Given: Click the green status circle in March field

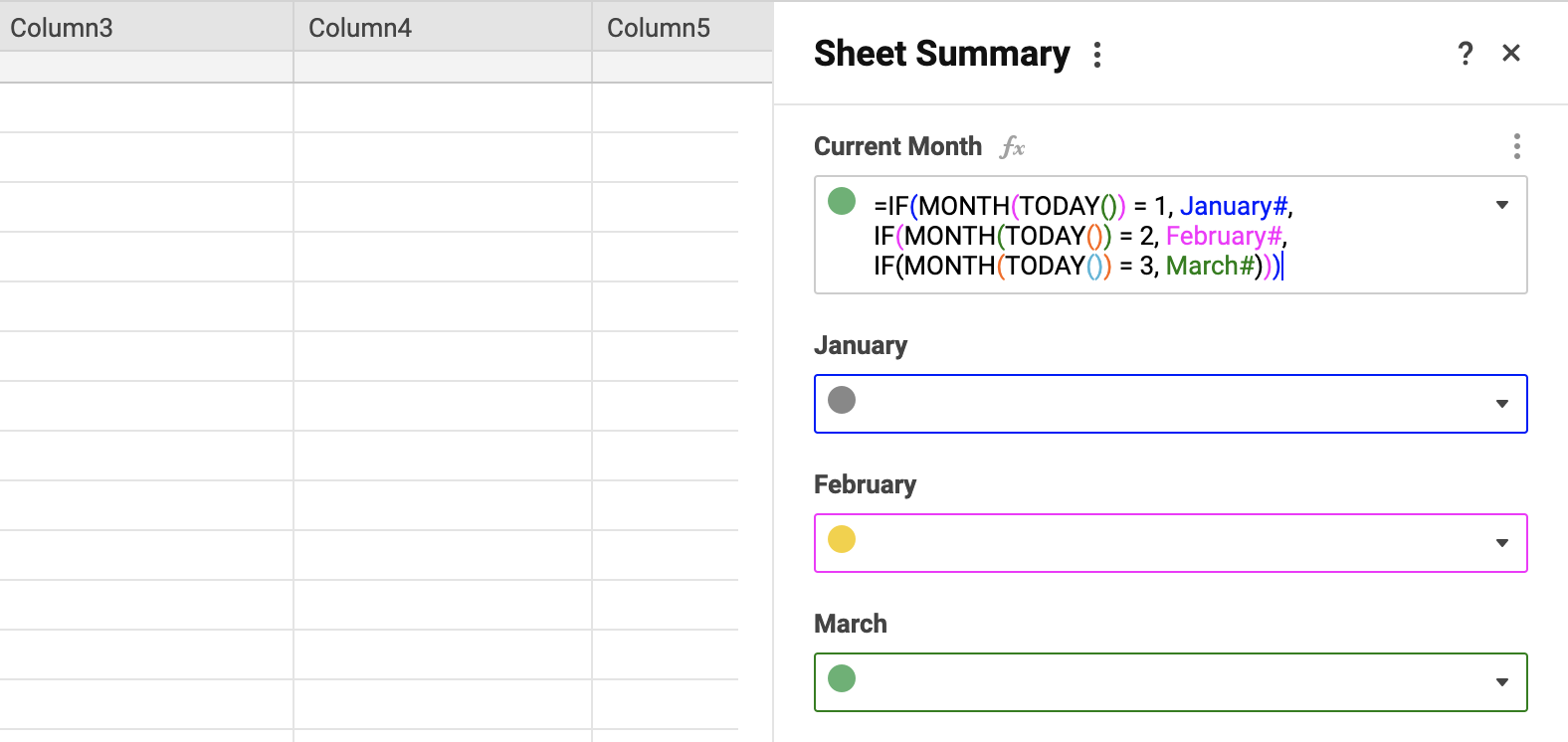Looking at the screenshot, I should click(x=842, y=679).
